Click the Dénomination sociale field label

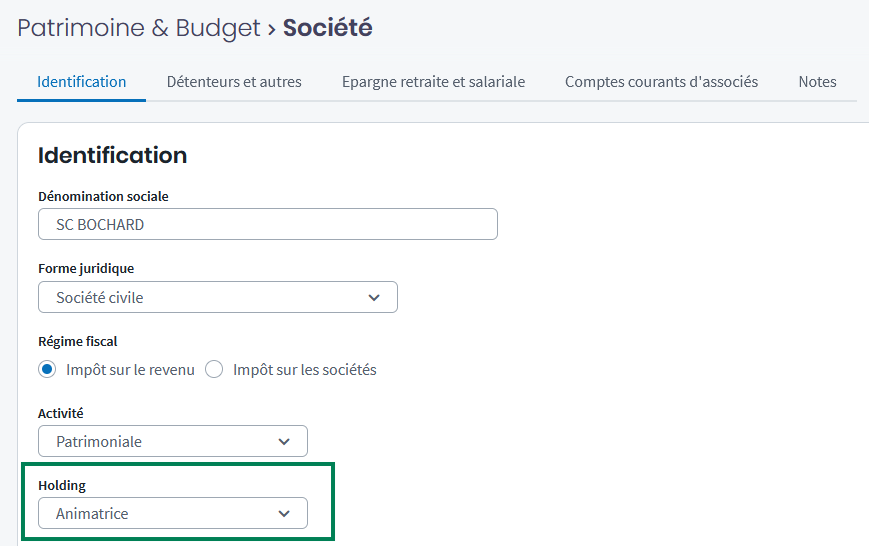tap(103, 196)
